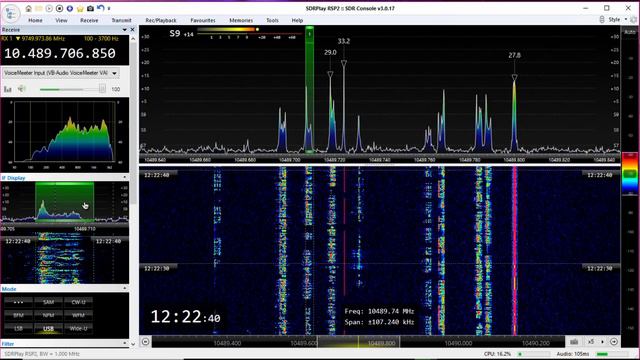Select SAM demodulation mode
This screenshot has width=640, height=360.
[x=49, y=302]
